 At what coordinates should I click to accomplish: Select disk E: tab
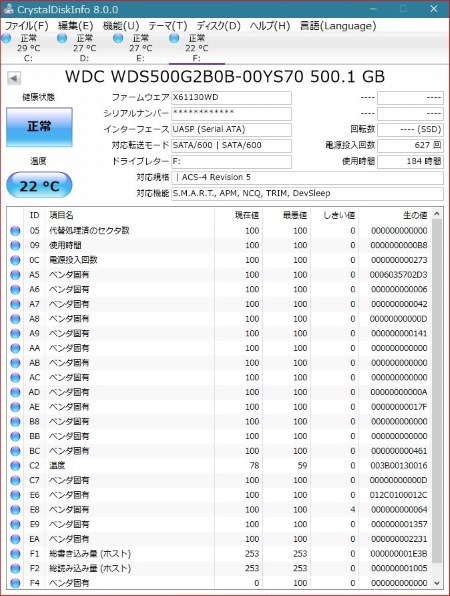140,48
